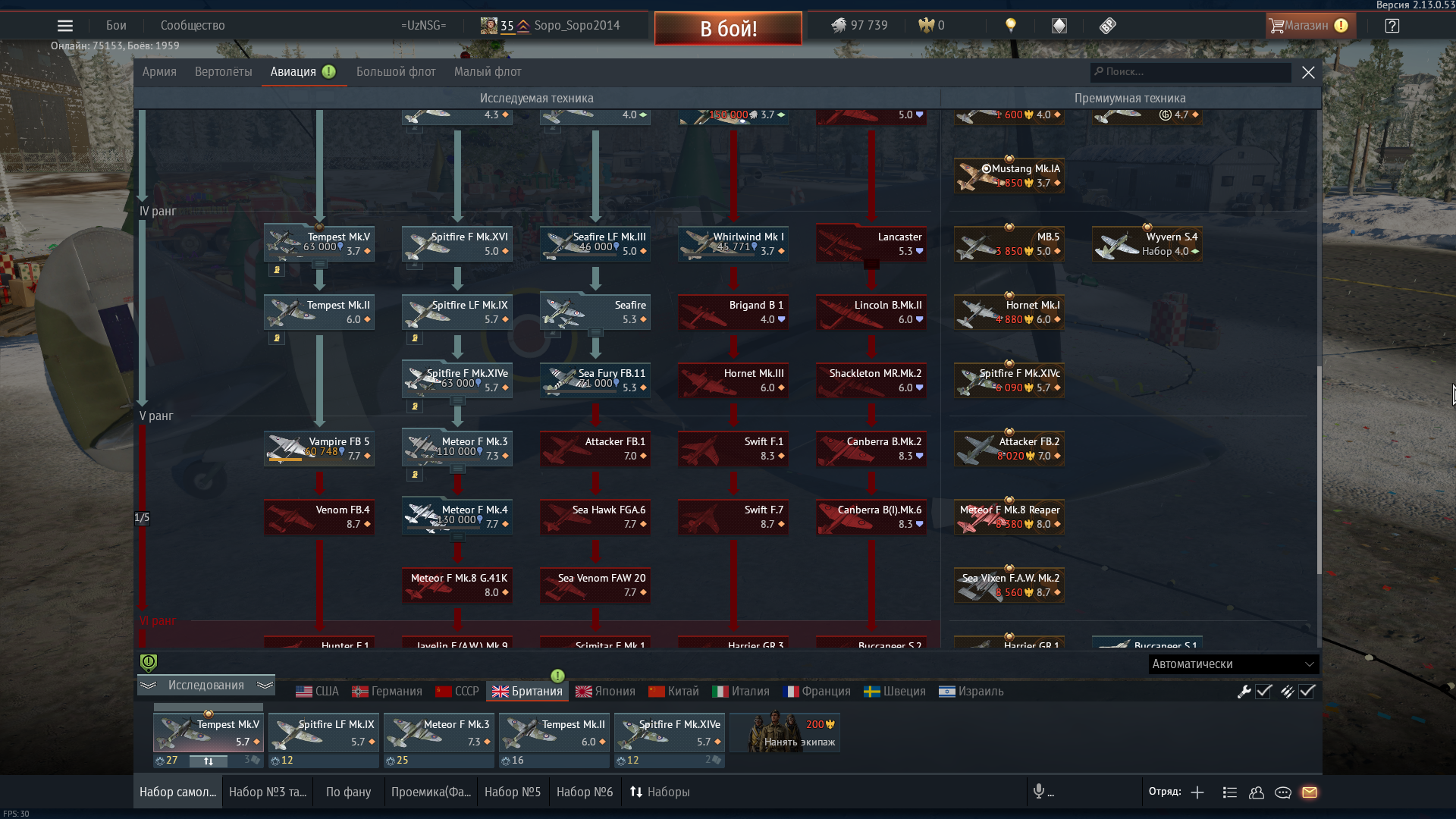The width and height of the screenshot is (1456, 819).
Task: Switch to the Армия tab
Action: (159, 72)
